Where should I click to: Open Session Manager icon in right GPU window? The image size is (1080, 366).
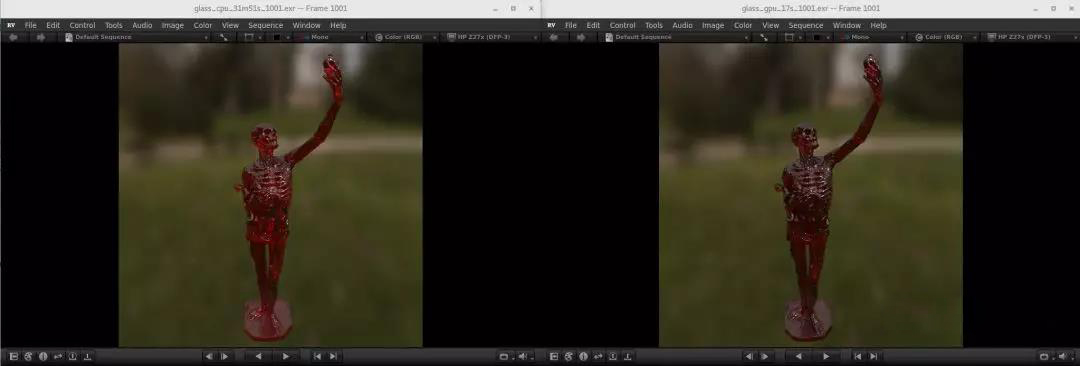coord(554,356)
